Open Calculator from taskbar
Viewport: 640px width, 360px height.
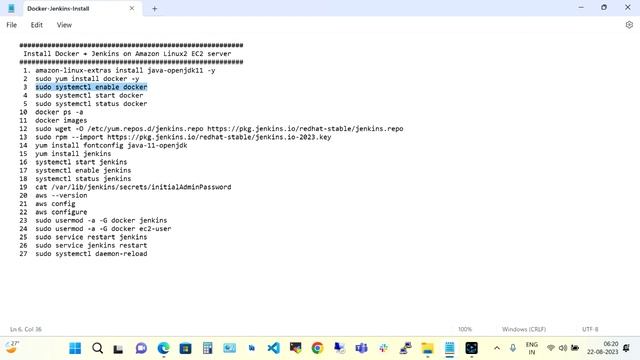[x=207, y=348]
